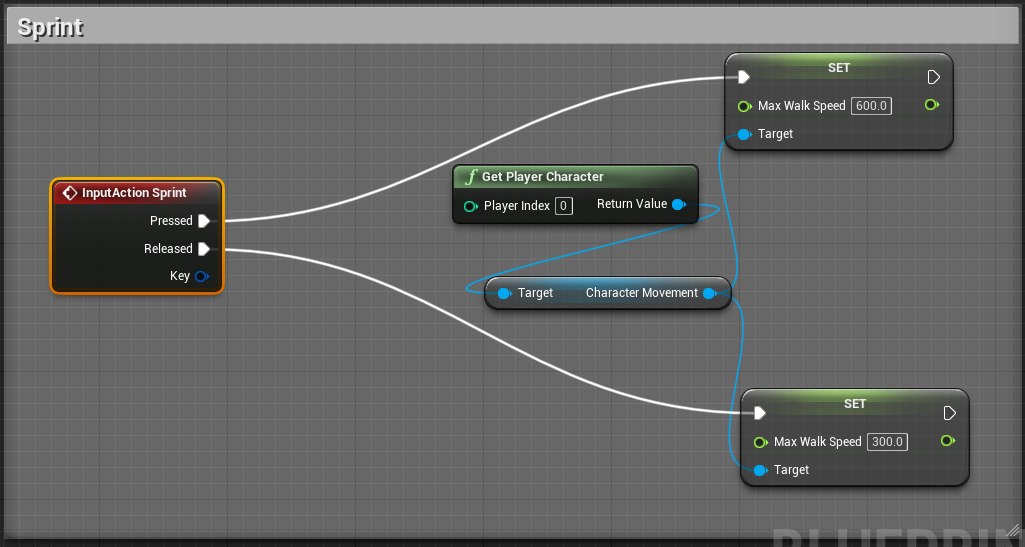Click the Target input pin on Character Movement node
This screenshot has height=547, width=1025.
tap(504, 293)
